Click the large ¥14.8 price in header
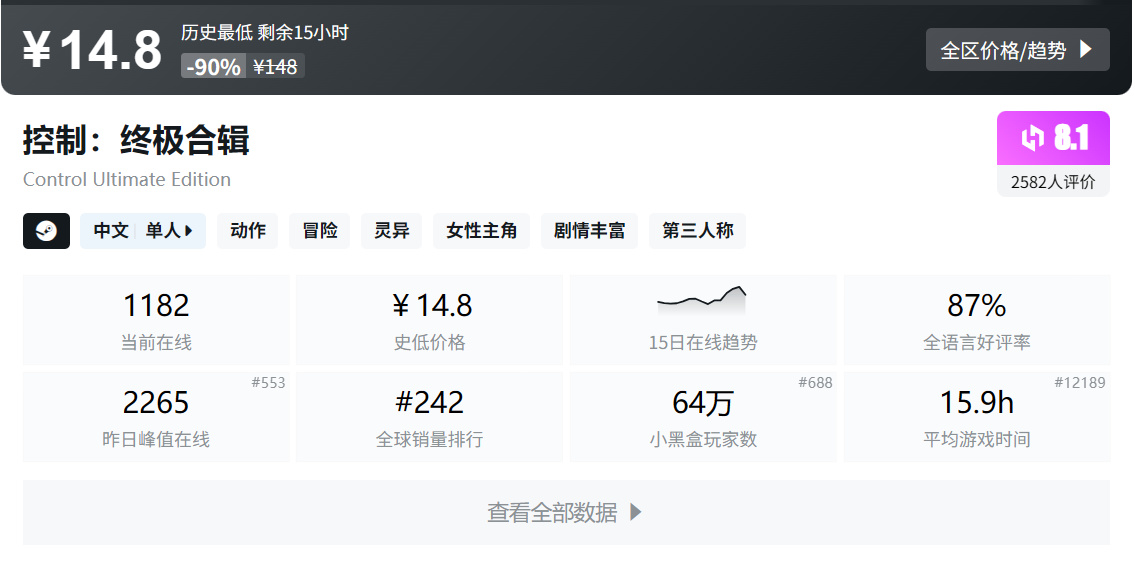 tap(92, 50)
